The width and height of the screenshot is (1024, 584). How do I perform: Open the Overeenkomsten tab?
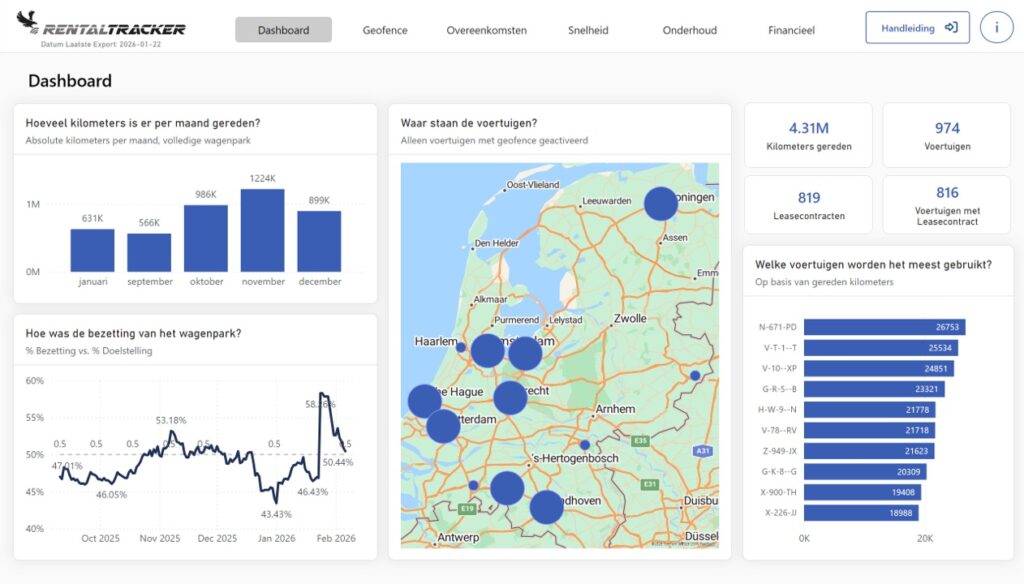(487, 30)
